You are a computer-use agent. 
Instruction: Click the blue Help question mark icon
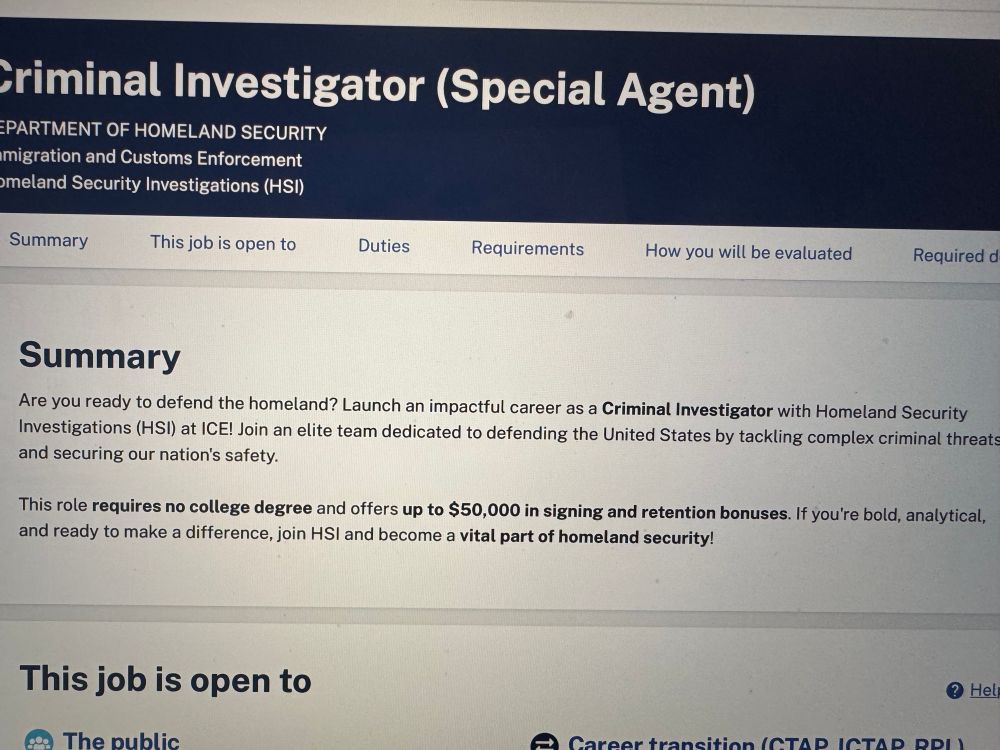[x=955, y=690]
